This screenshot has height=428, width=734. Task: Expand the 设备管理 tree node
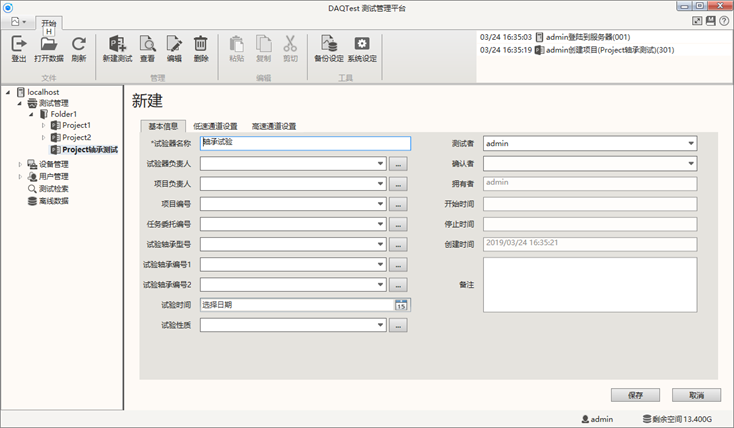click(x=20, y=164)
